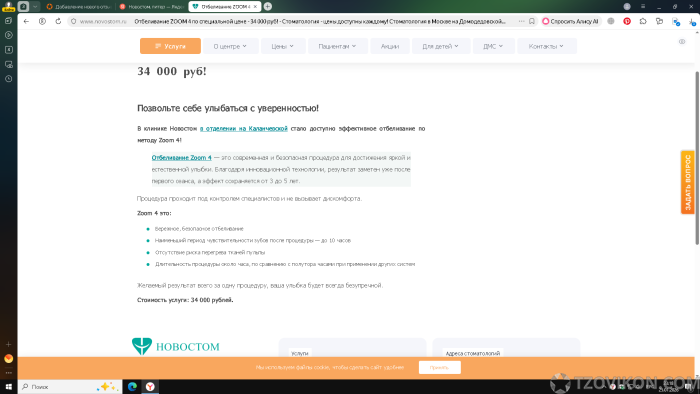Open the Акции menu item
This screenshot has width=700, height=394.
390,46
